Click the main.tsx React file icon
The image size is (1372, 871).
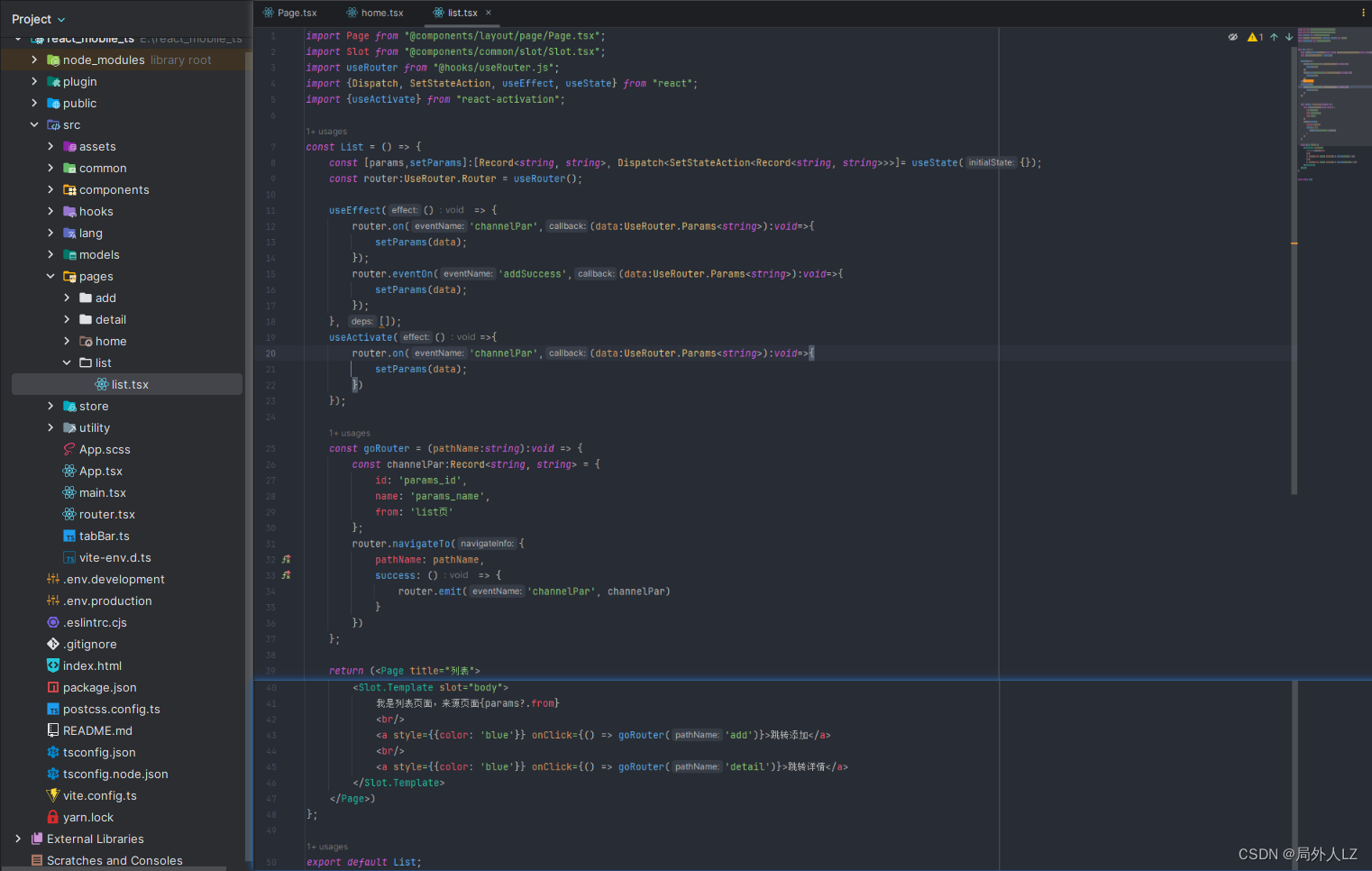point(69,492)
